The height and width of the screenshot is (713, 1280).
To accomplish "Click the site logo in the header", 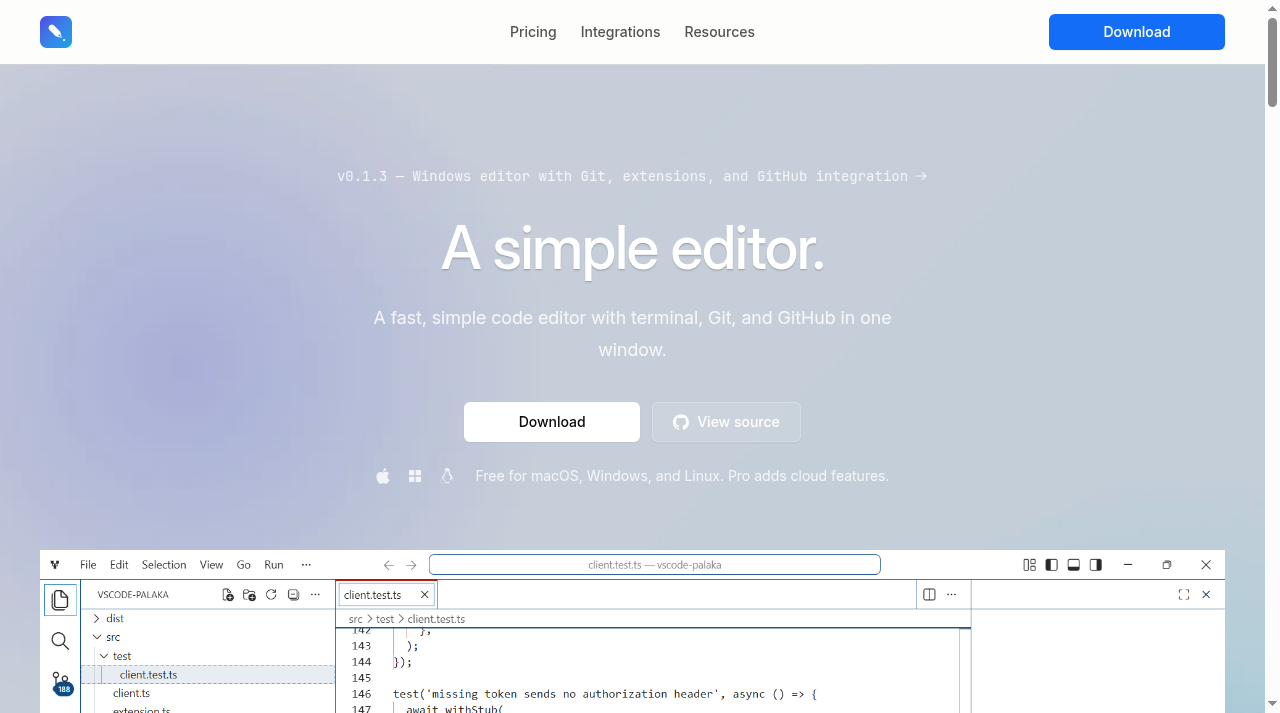I will (56, 32).
